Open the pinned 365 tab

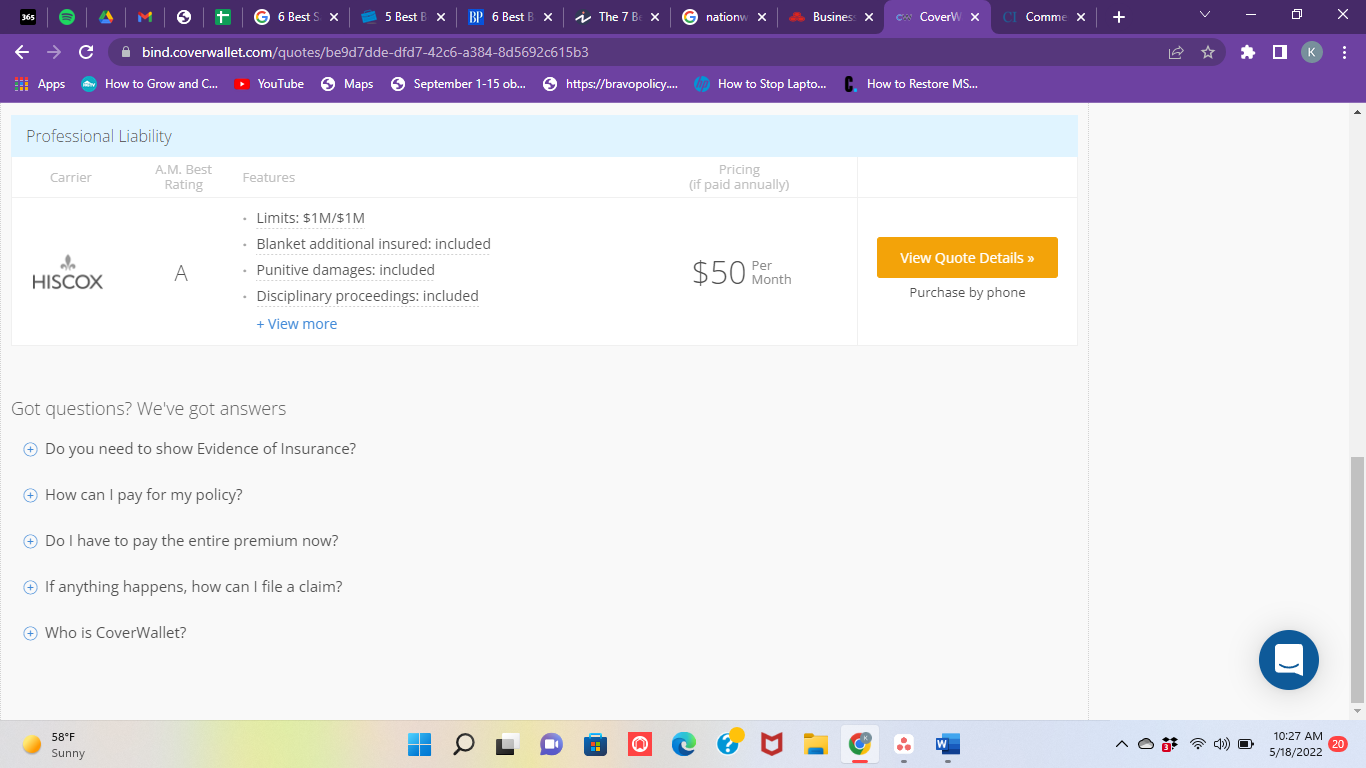click(x=28, y=17)
